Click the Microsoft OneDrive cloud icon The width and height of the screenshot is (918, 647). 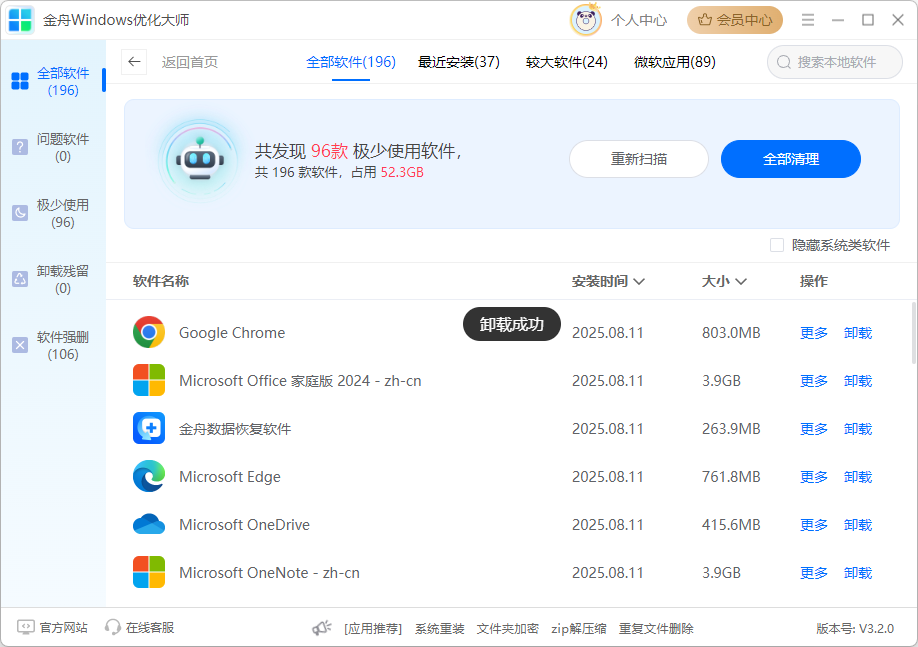[x=149, y=525]
